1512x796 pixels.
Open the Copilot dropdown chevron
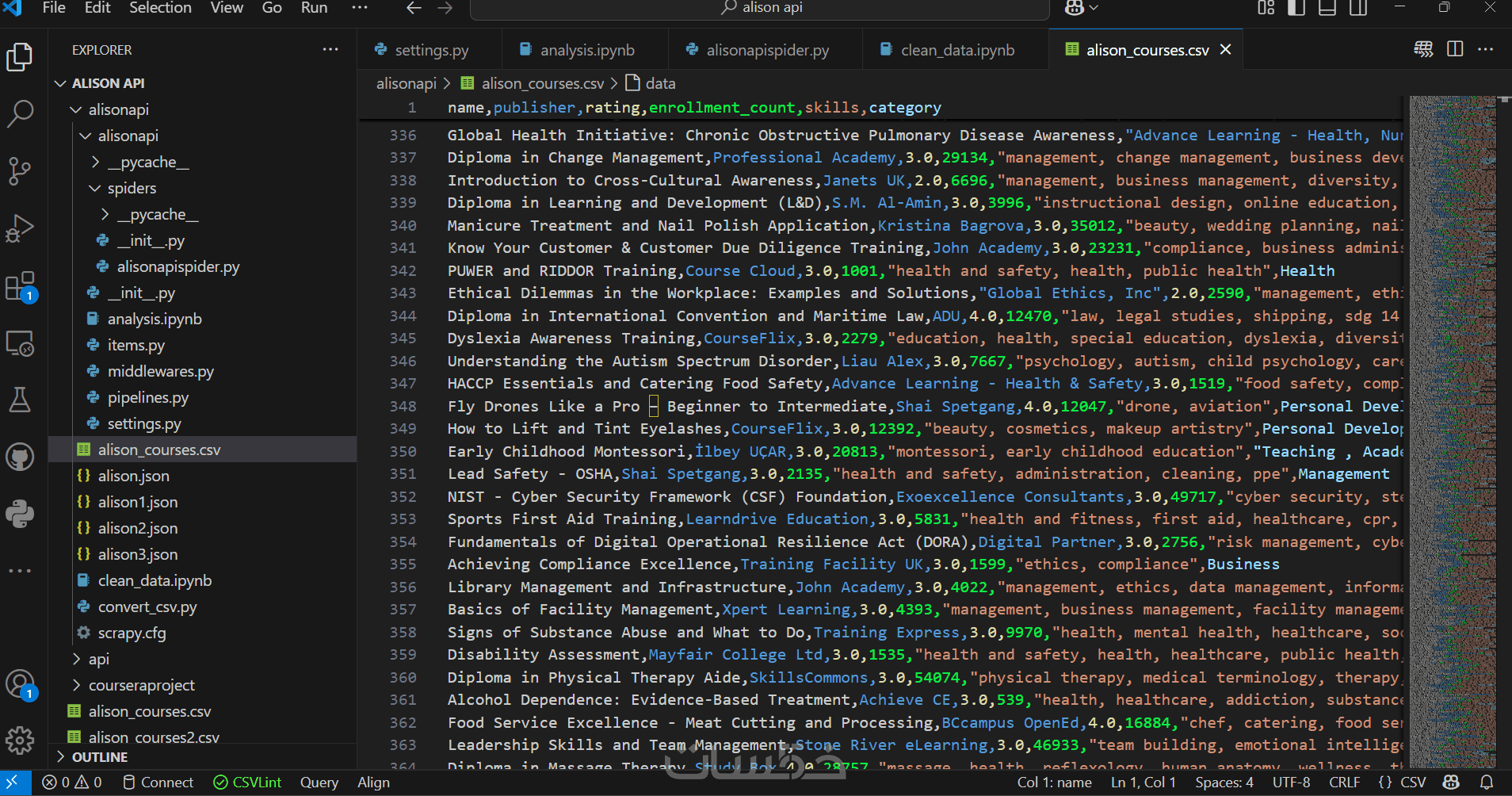[1094, 8]
